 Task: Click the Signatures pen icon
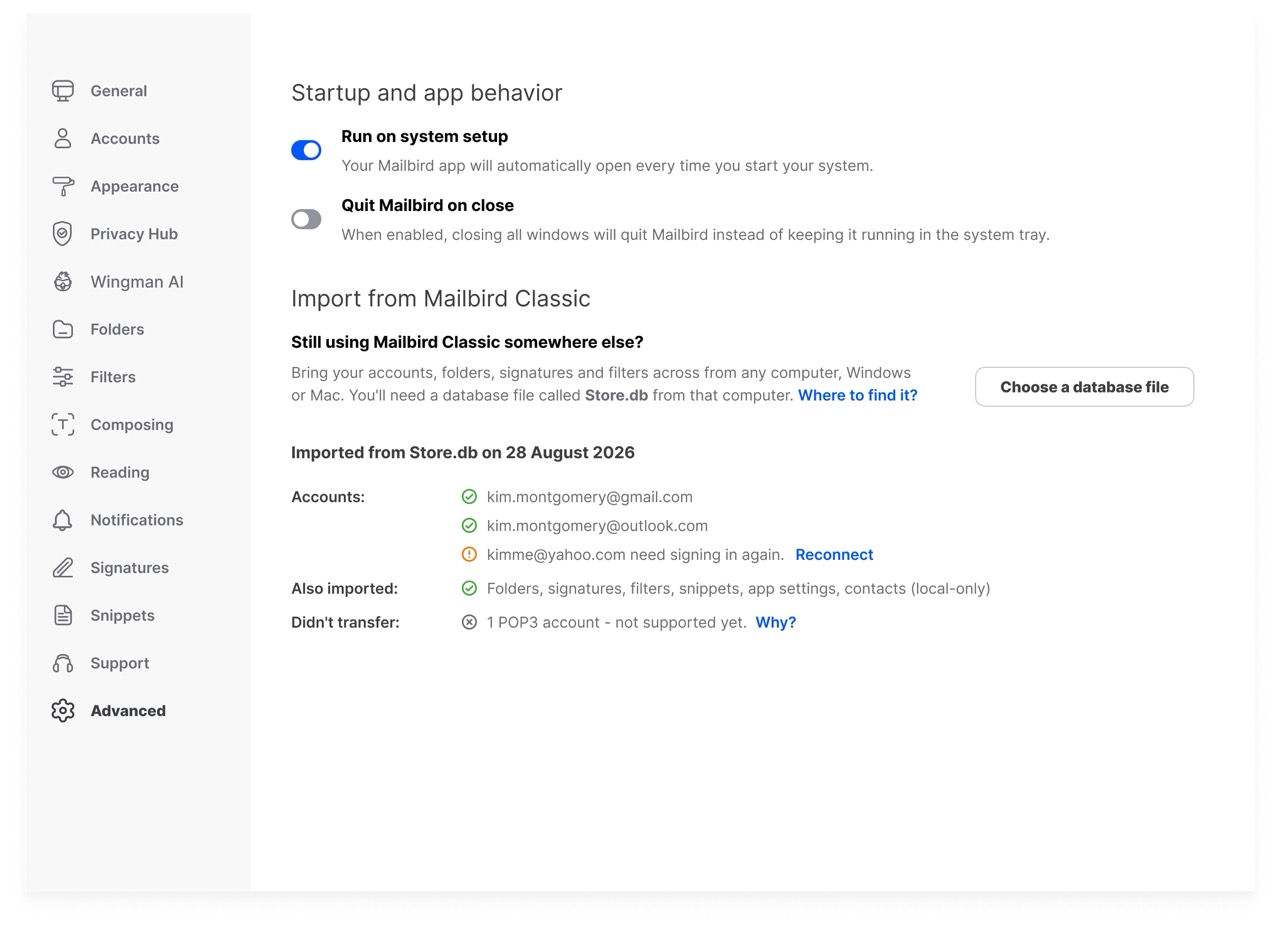[x=63, y=568]
